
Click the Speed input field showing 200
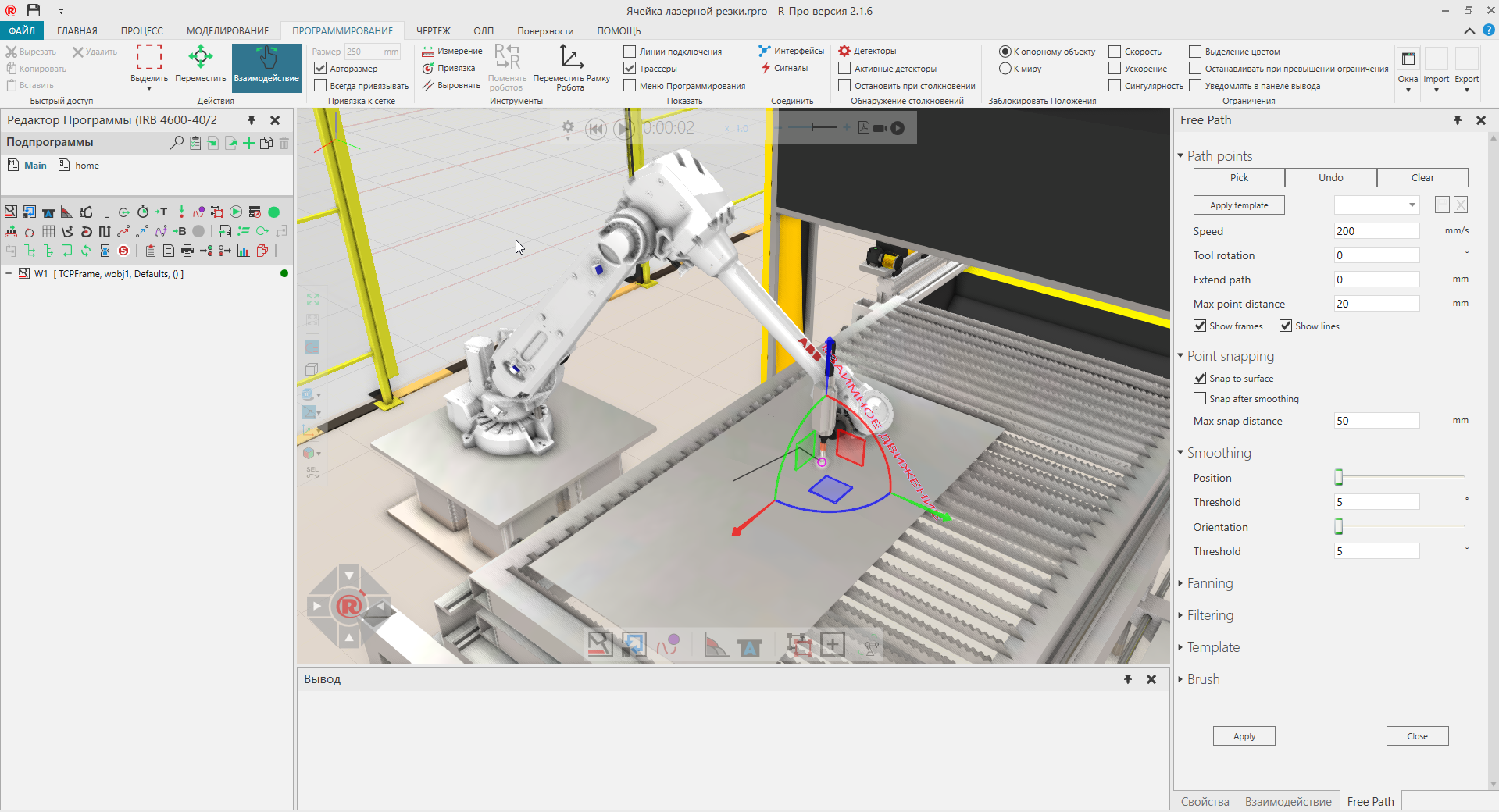(1376, 231)
